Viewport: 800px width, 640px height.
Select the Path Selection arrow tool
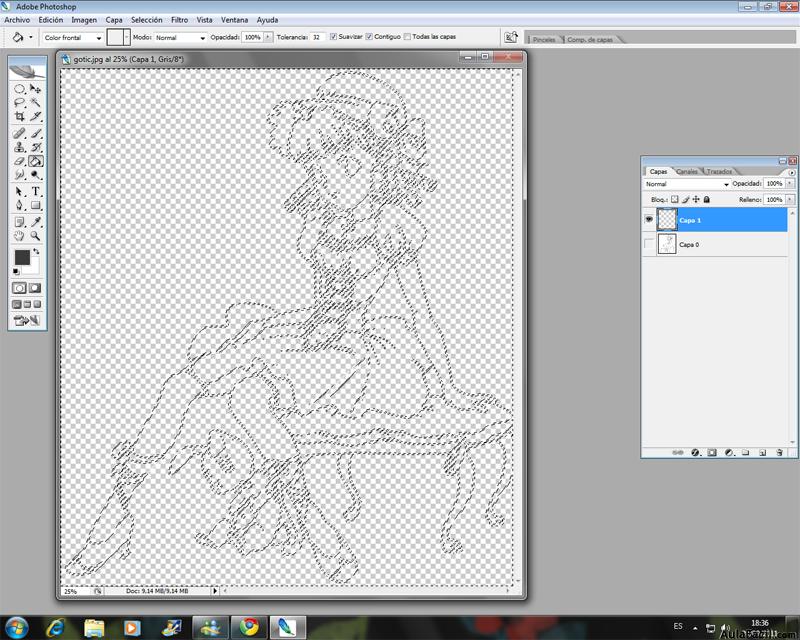click(x=19, y=192)
